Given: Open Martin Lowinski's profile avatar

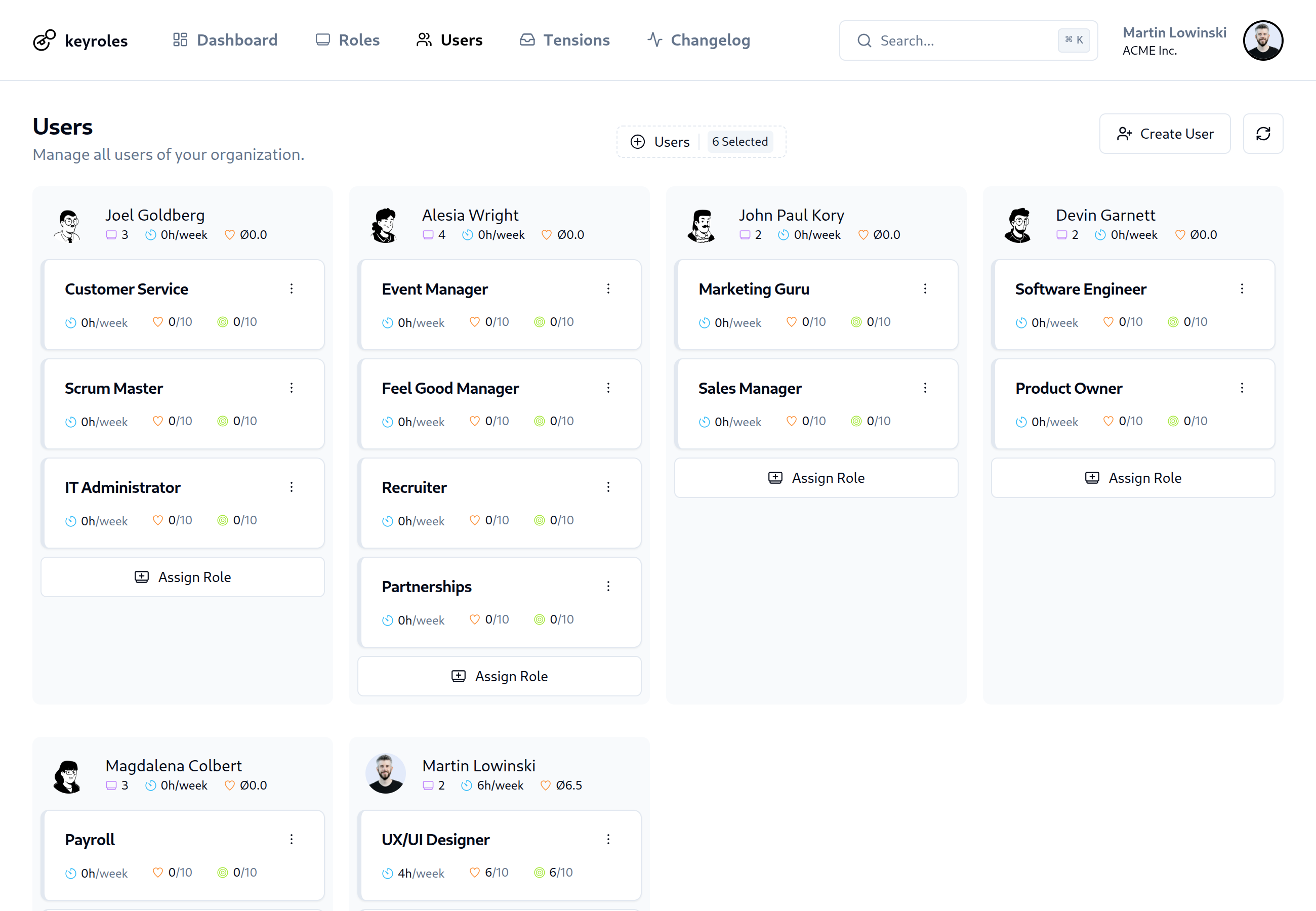Looking at the screenshot, I should (x=1263, y=40).
